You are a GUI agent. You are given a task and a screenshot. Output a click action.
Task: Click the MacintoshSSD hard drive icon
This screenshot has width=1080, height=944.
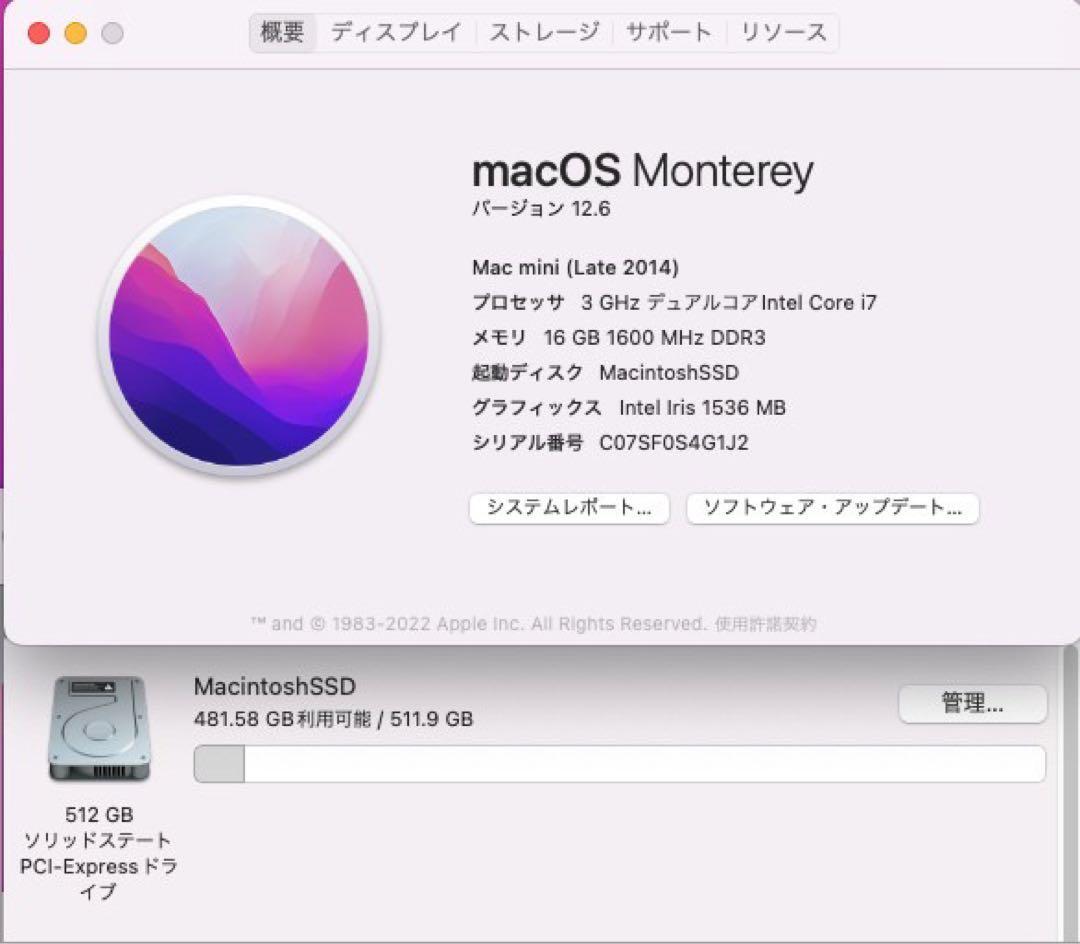(99, 728)
